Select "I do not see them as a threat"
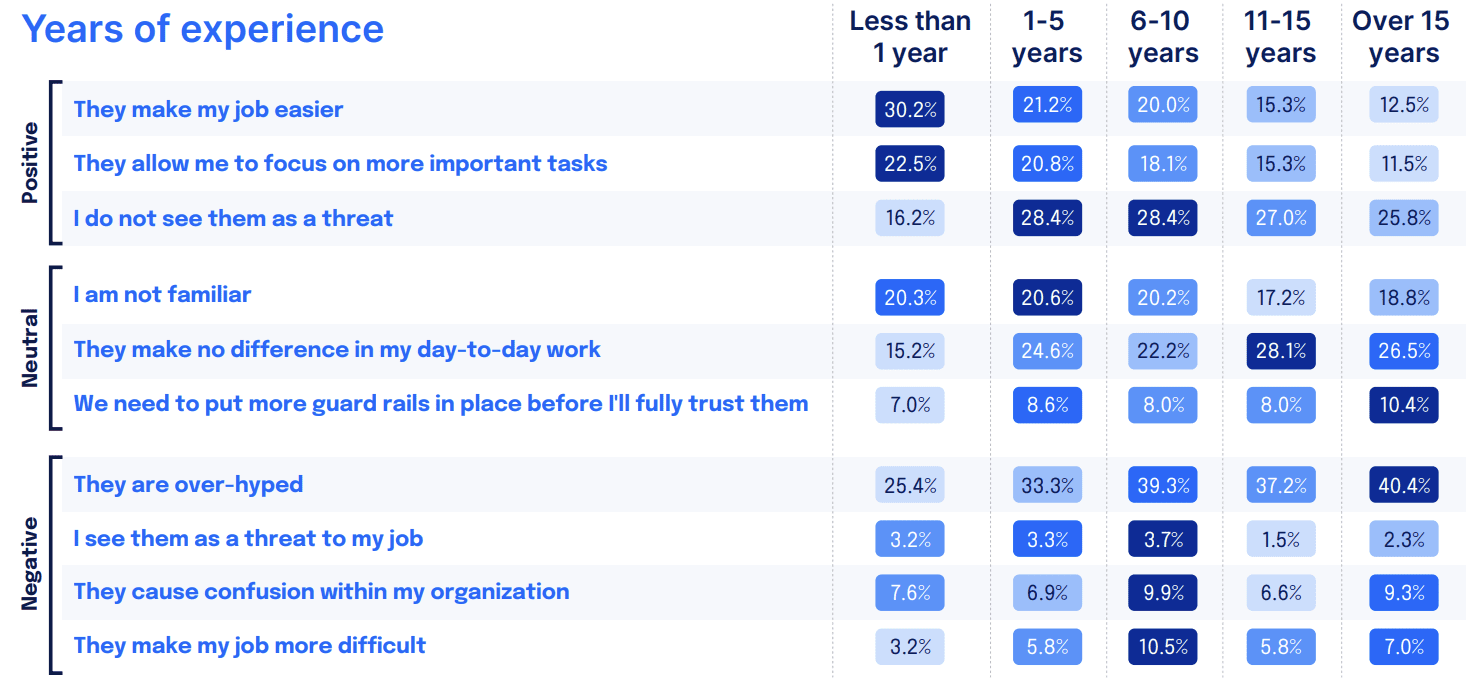This screenshot has height=690, width=1478. pos(233,218)
